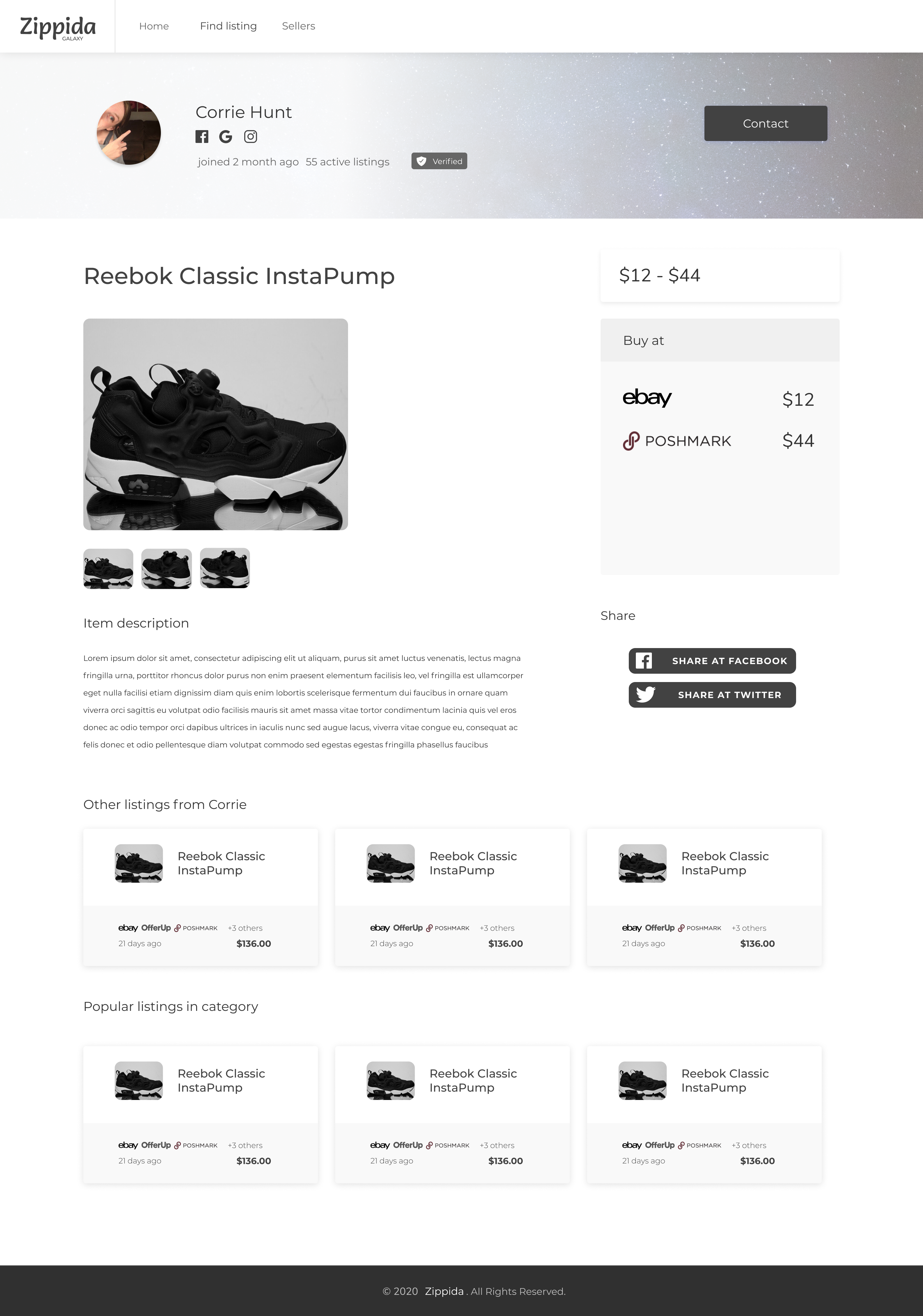The height and width of the screenshot is (1316, 923).
Task: Click Zippida link in the footer
Action: click(444, 1291)
